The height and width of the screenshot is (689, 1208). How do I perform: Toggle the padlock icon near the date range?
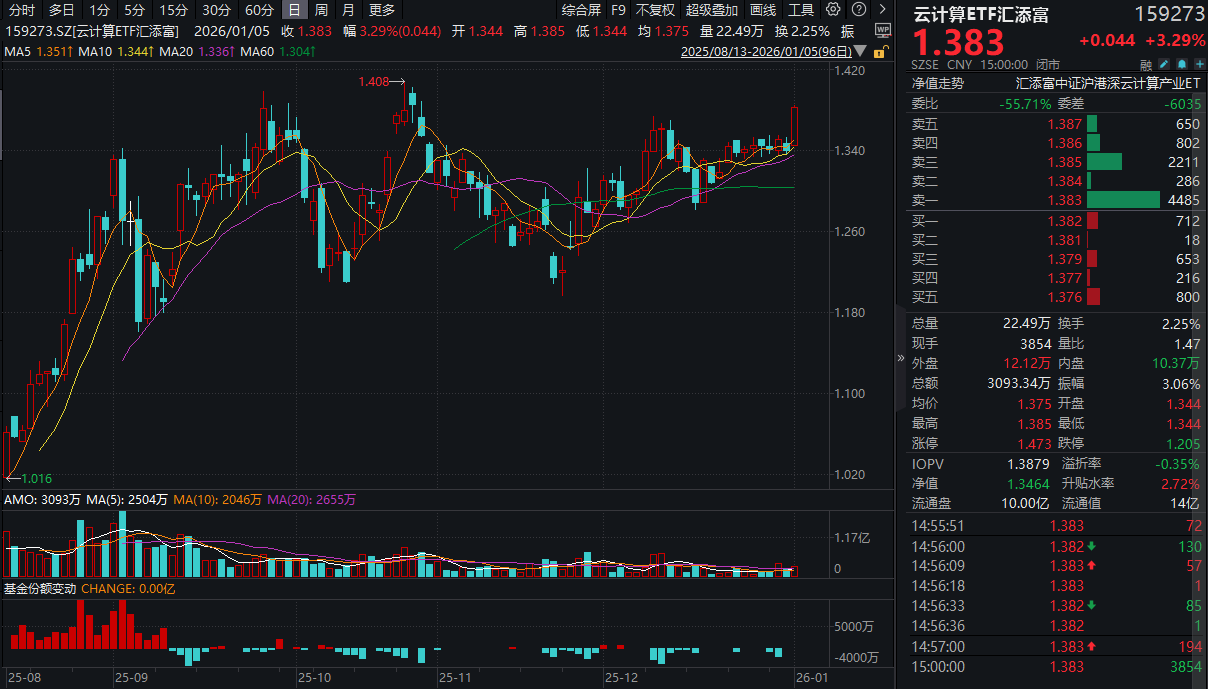(x=879, y=53)
